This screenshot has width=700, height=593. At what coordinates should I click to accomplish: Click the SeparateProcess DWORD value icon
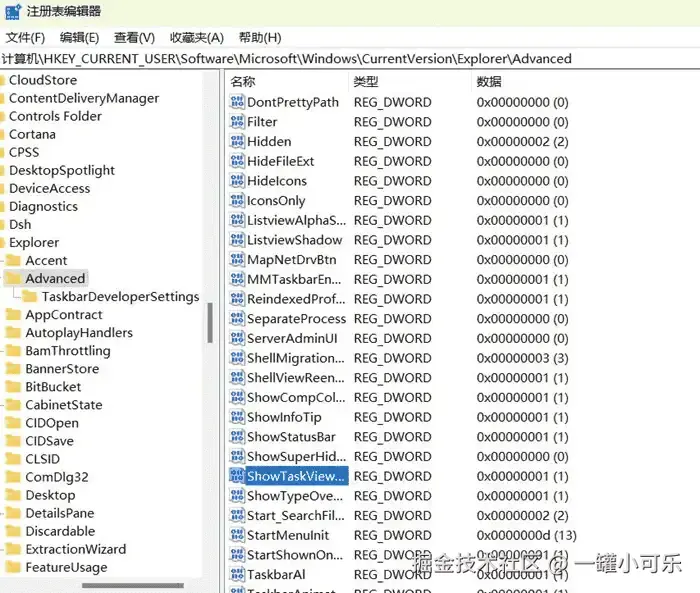[237, 318]
